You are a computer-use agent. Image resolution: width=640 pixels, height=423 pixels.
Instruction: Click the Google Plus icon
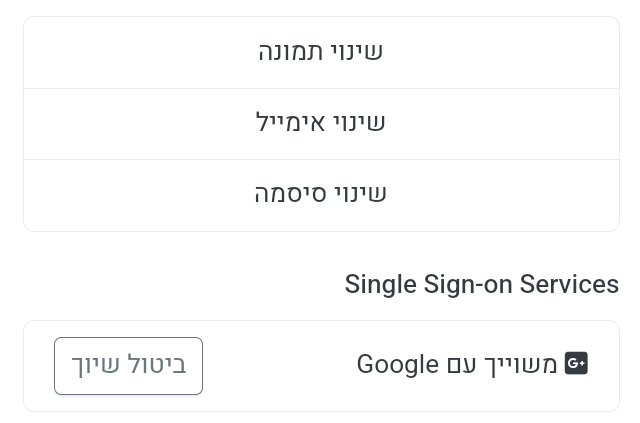(576, 364)
